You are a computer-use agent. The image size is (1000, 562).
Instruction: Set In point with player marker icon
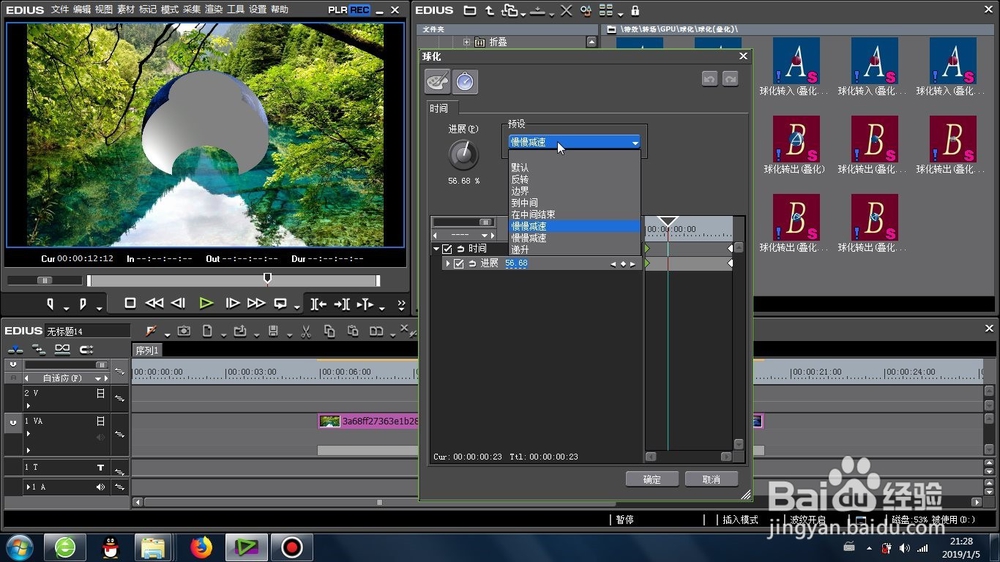50,304
